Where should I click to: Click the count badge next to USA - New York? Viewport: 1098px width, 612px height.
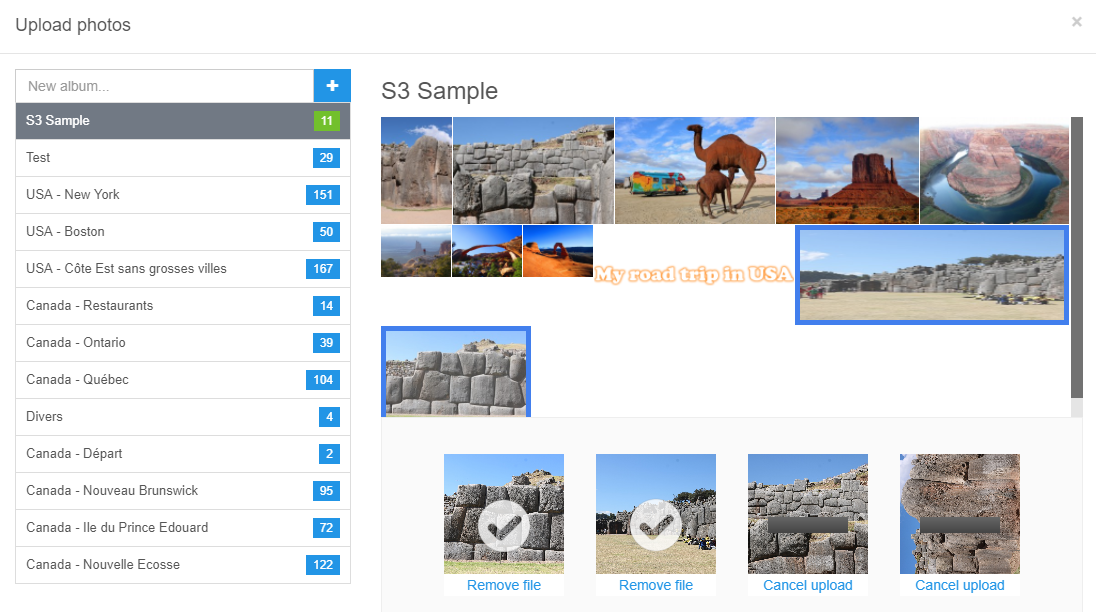coord(322,194)
